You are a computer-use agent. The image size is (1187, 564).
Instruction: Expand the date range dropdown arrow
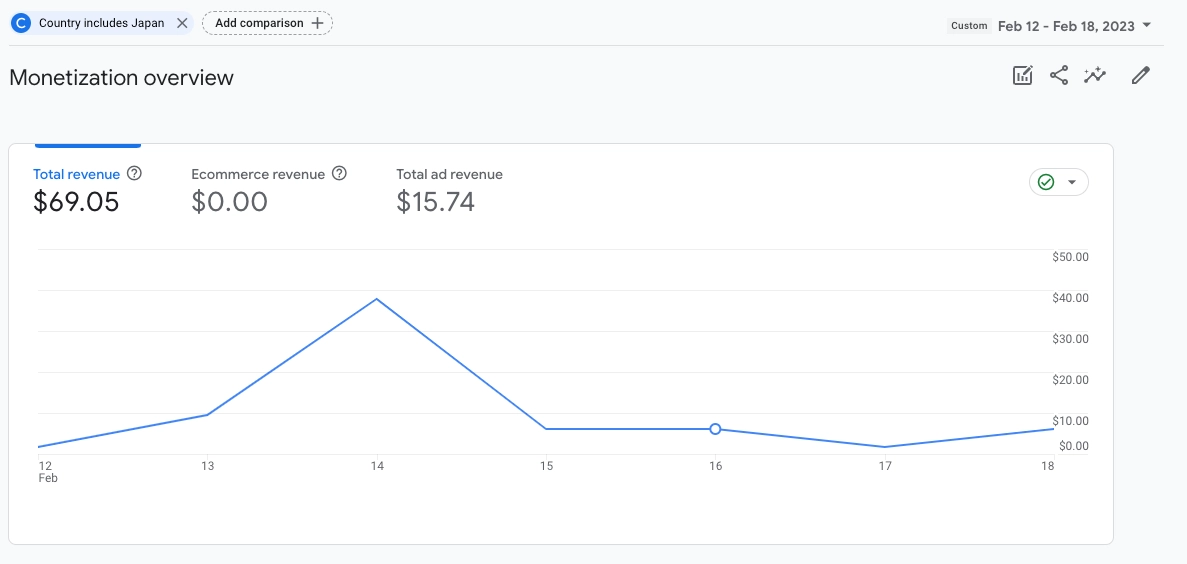point(1147,25)
